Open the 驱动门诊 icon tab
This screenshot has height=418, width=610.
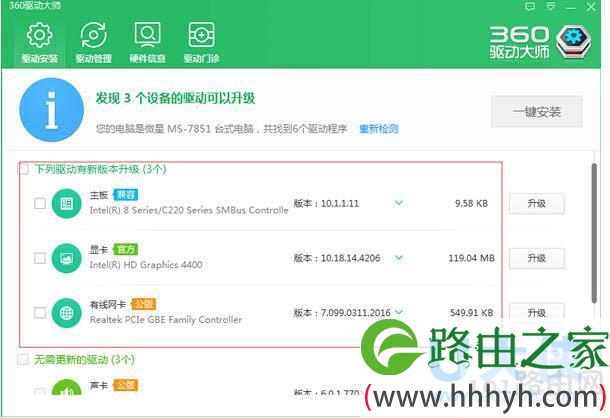coord(200,41)
